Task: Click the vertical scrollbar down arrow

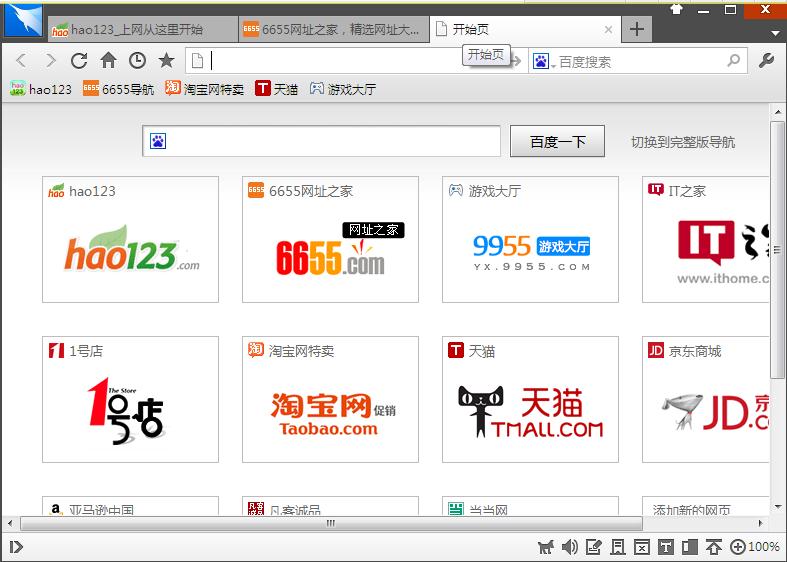Action: [777, 507]
